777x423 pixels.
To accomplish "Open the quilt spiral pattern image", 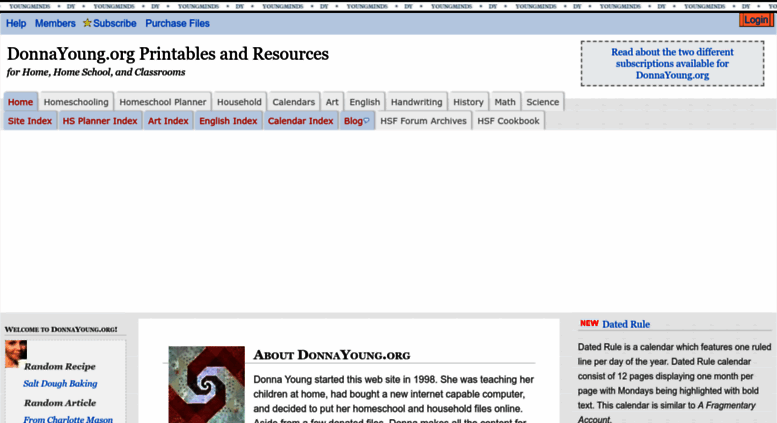I will (207, 384).
